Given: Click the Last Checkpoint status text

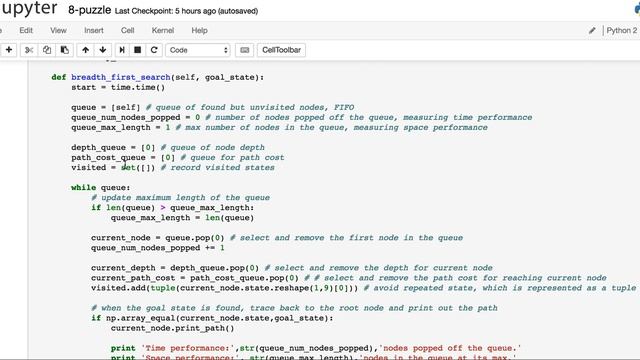Looking at the screenshot, I should (186, 11).
